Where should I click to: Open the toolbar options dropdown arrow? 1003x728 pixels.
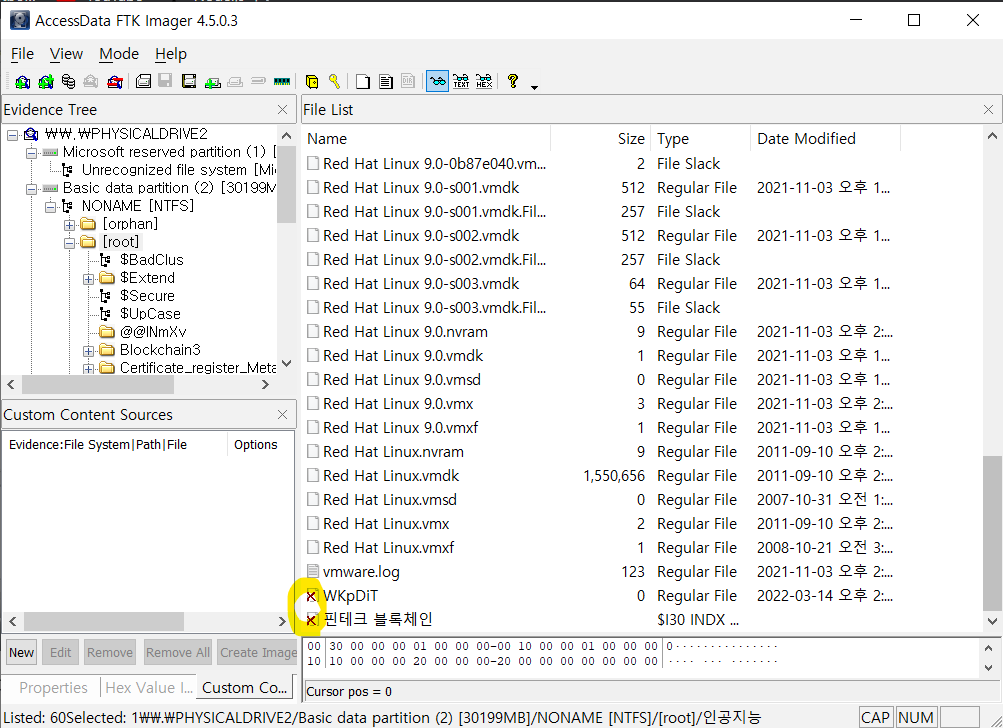(x=535, y=88)
